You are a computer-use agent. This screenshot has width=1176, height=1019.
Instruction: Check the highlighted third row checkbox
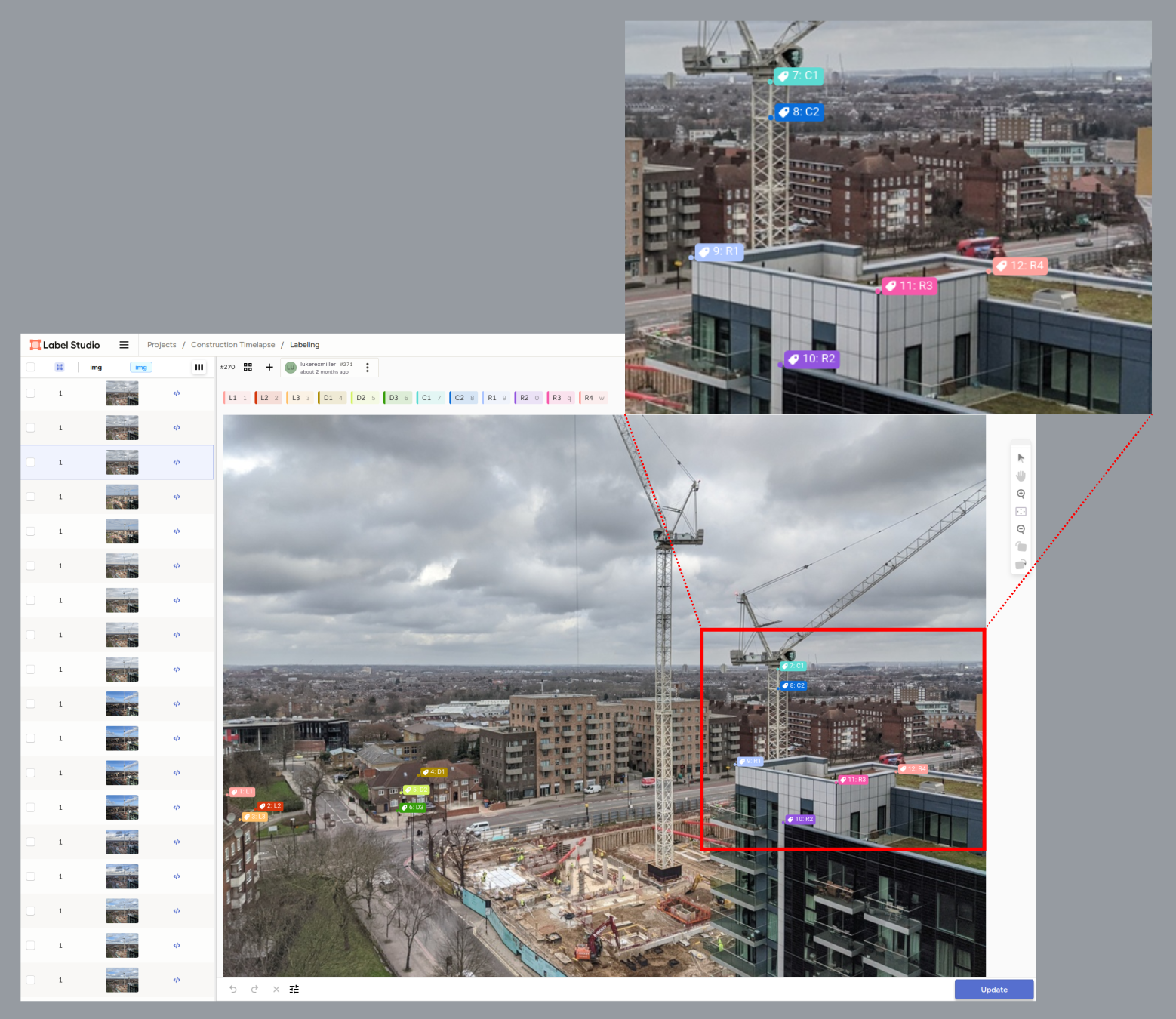[x=31, y=462]
